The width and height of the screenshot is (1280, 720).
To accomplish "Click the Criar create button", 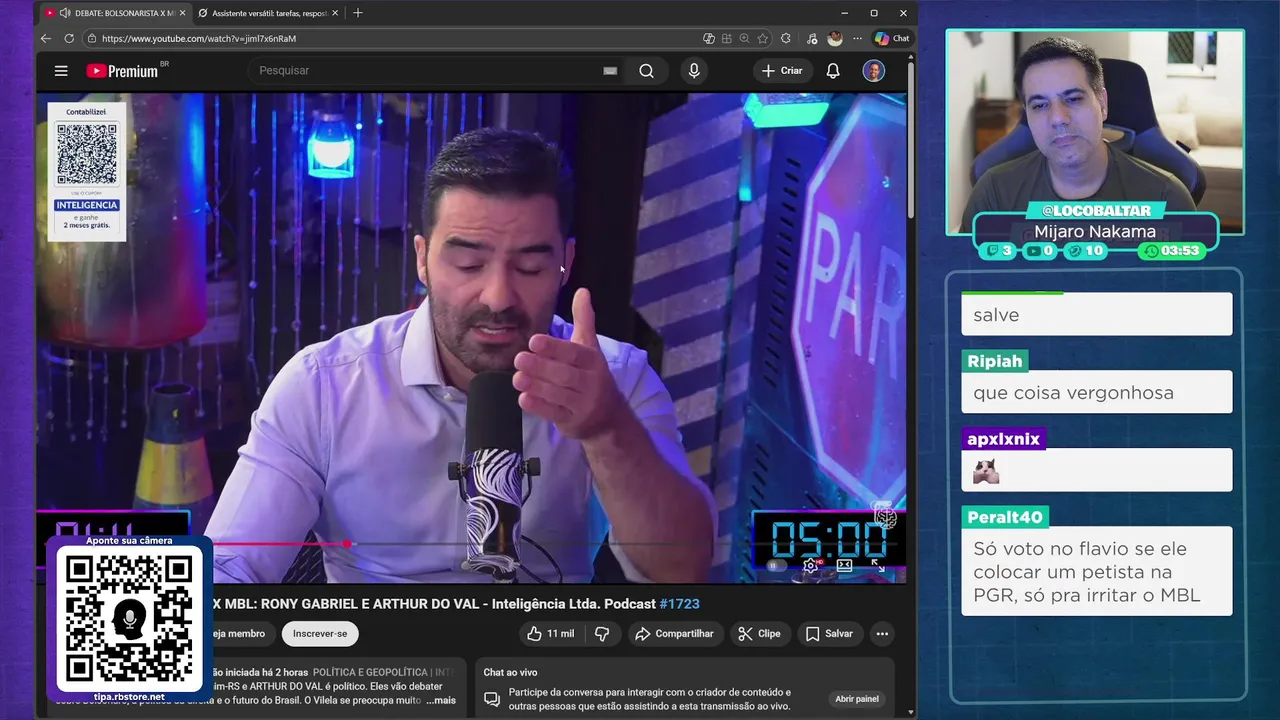I will [782, 71].
